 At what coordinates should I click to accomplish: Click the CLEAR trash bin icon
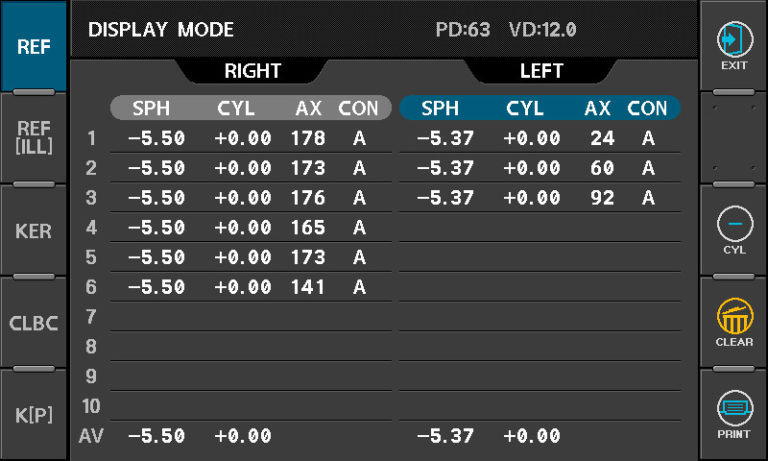coord(734,316)
